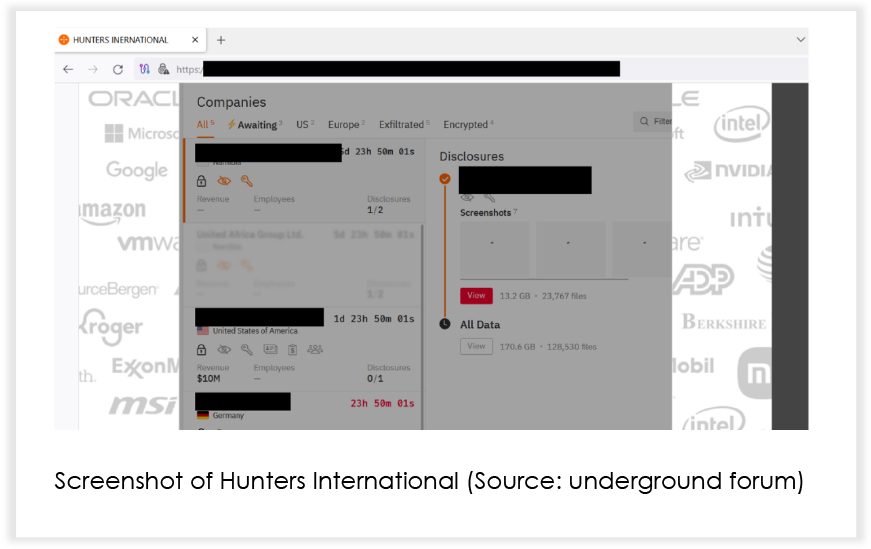Click the $10M revenue value

[208, 378]
